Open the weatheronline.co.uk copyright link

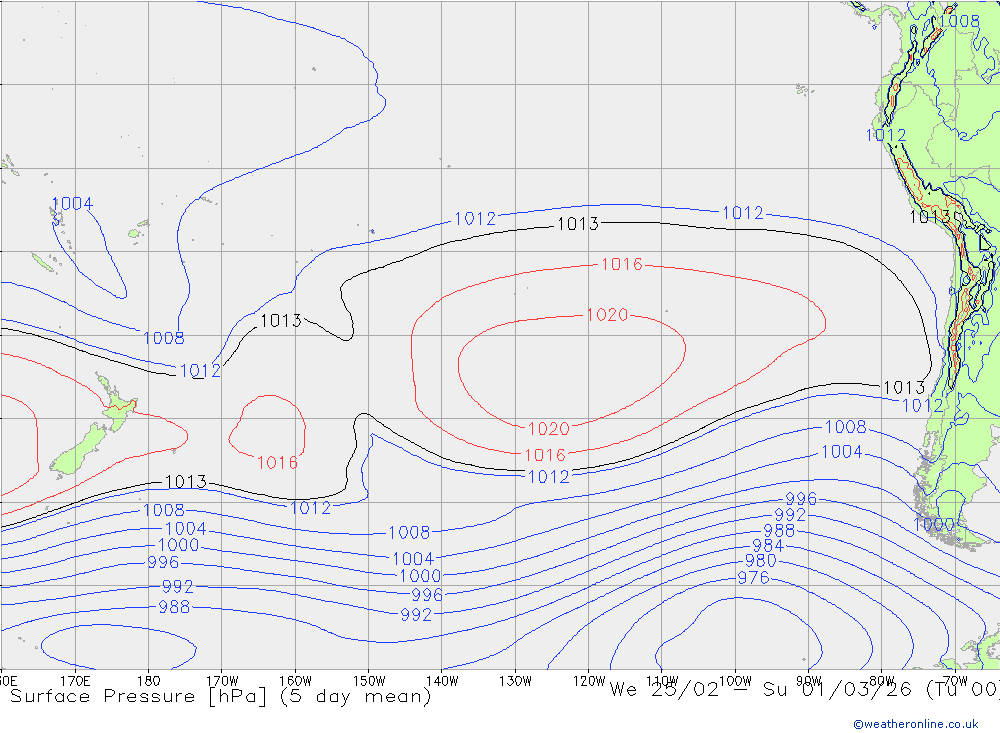point(916,724)
